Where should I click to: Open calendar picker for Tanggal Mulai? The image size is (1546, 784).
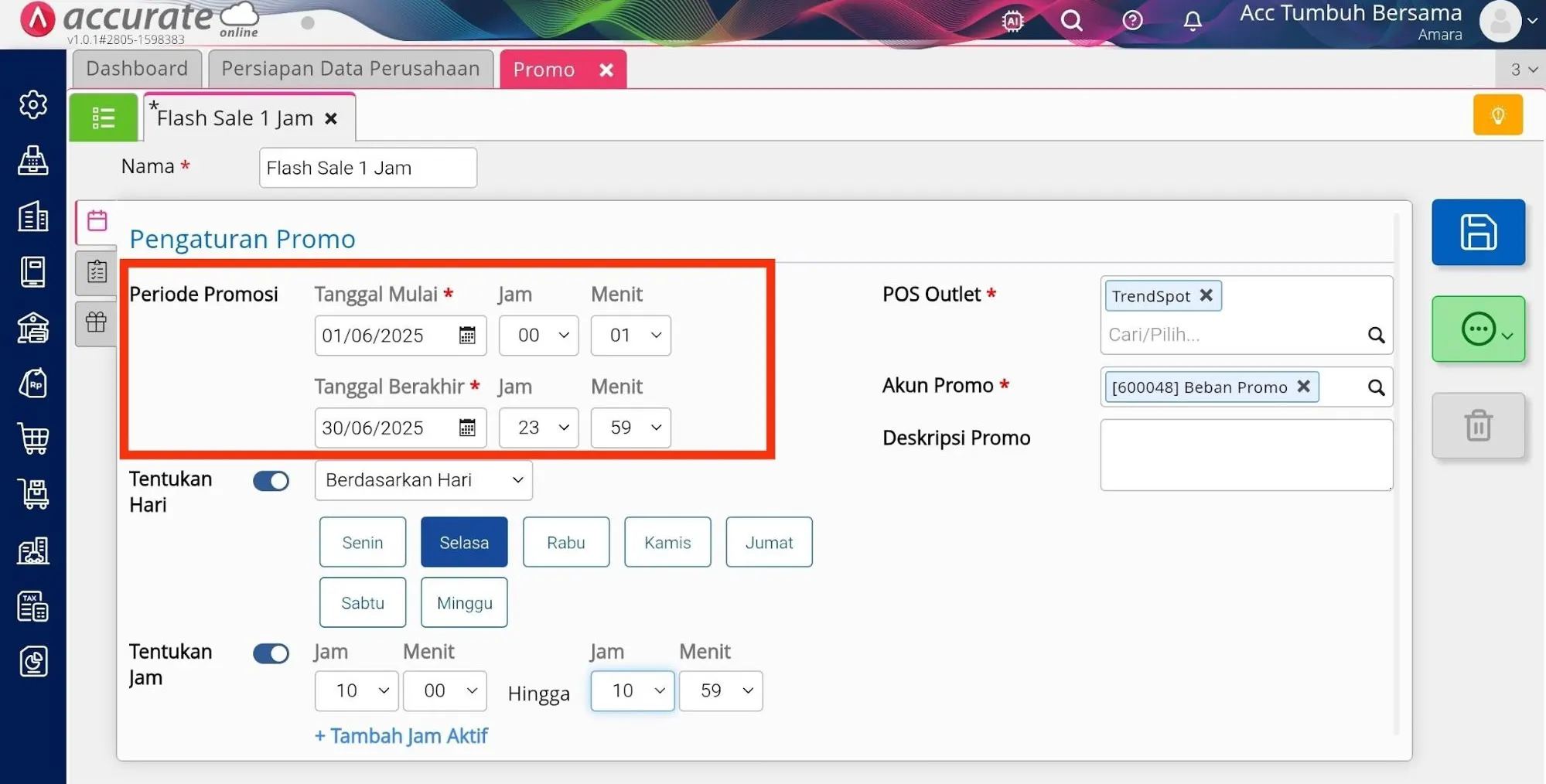(467, 336)
